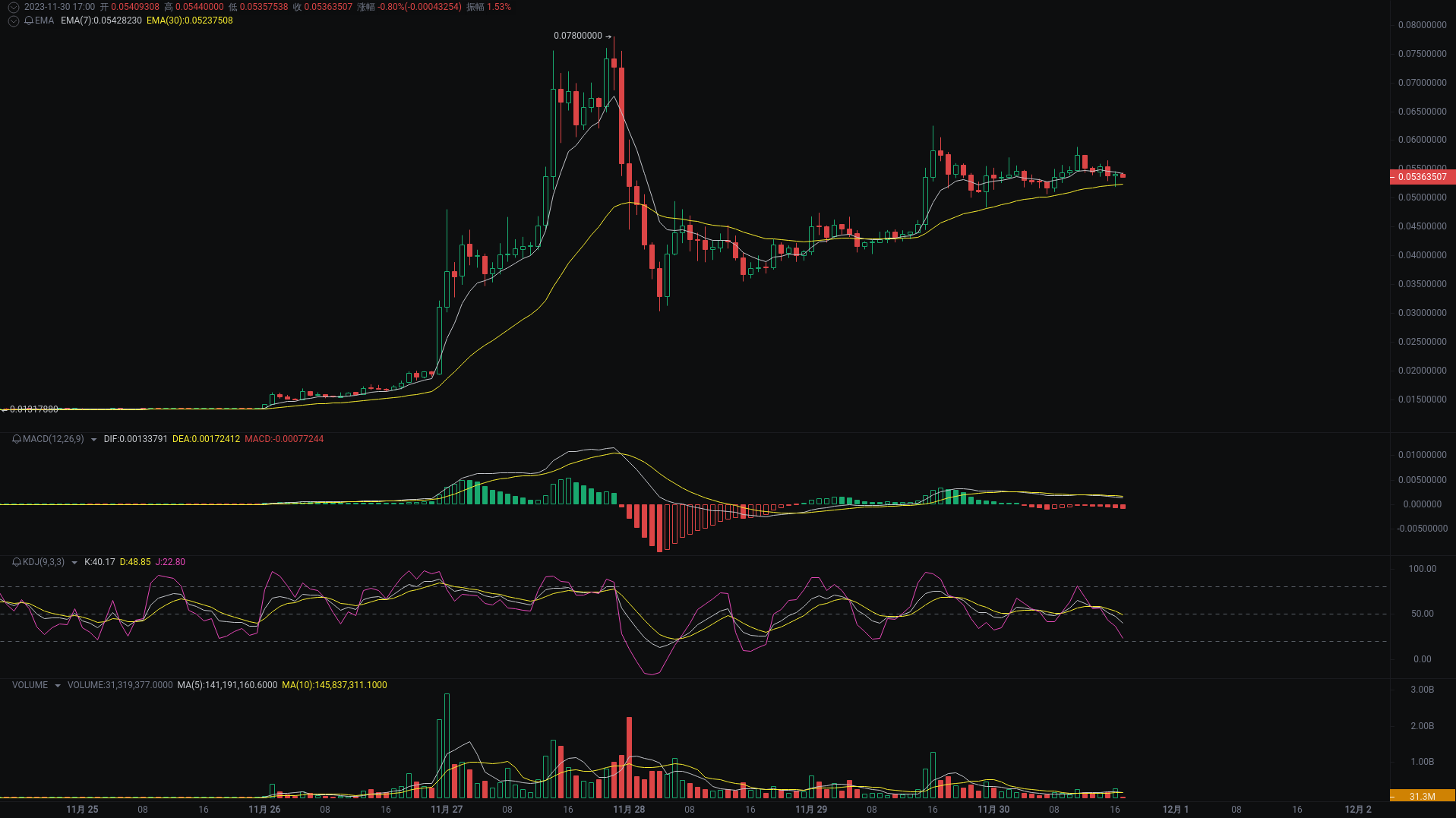This screenshot has height=818, width=1456.
Task: Click the DIF value in MACD panel
Action: point(135,439)
